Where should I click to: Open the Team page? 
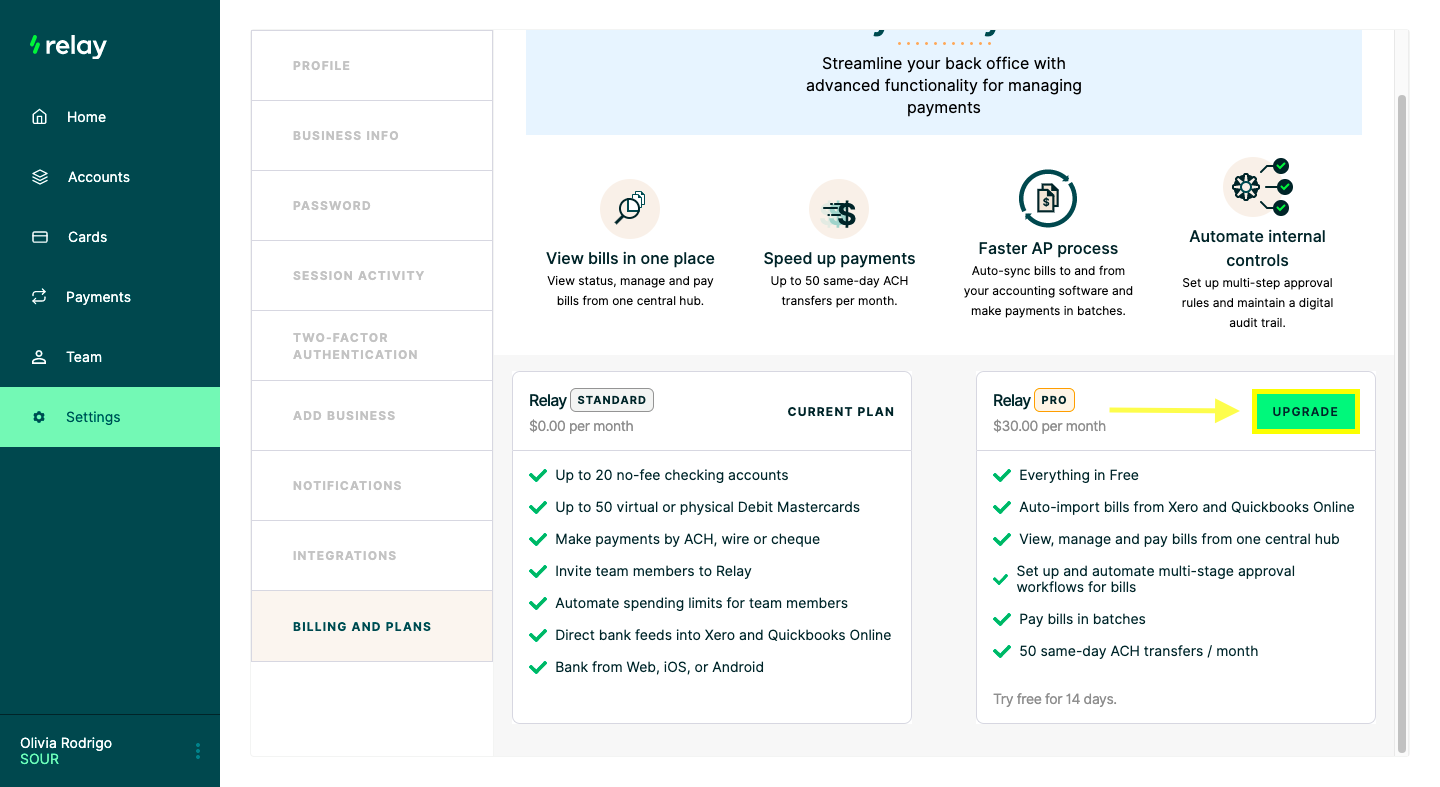click(110, 357)
